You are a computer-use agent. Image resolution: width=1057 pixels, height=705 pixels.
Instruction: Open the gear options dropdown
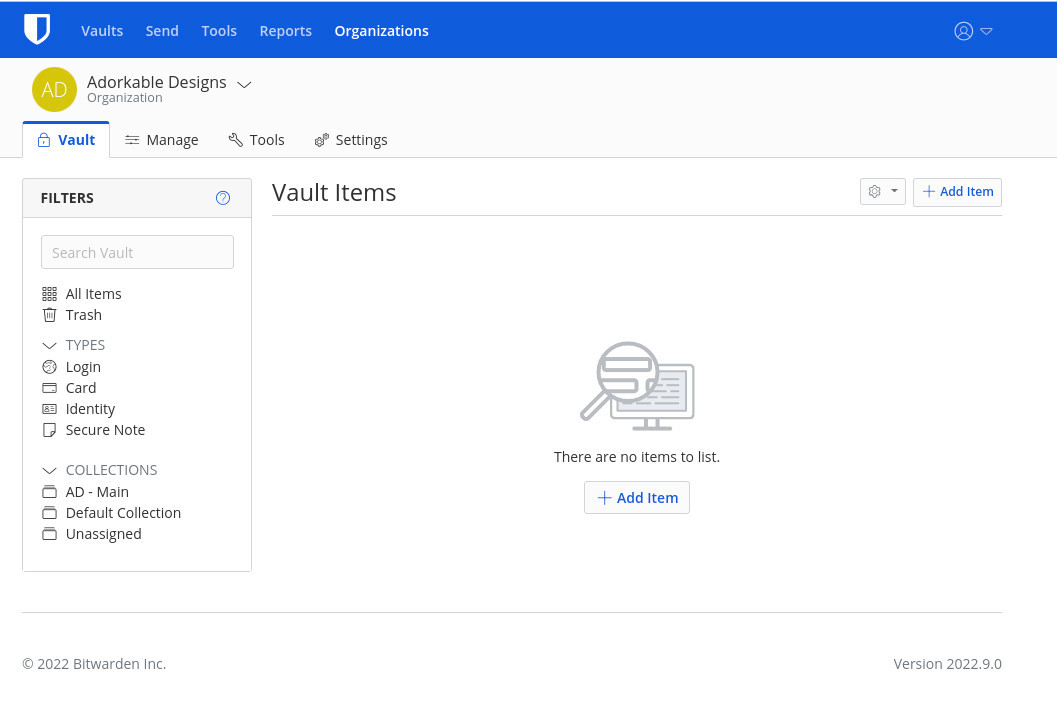882,192
